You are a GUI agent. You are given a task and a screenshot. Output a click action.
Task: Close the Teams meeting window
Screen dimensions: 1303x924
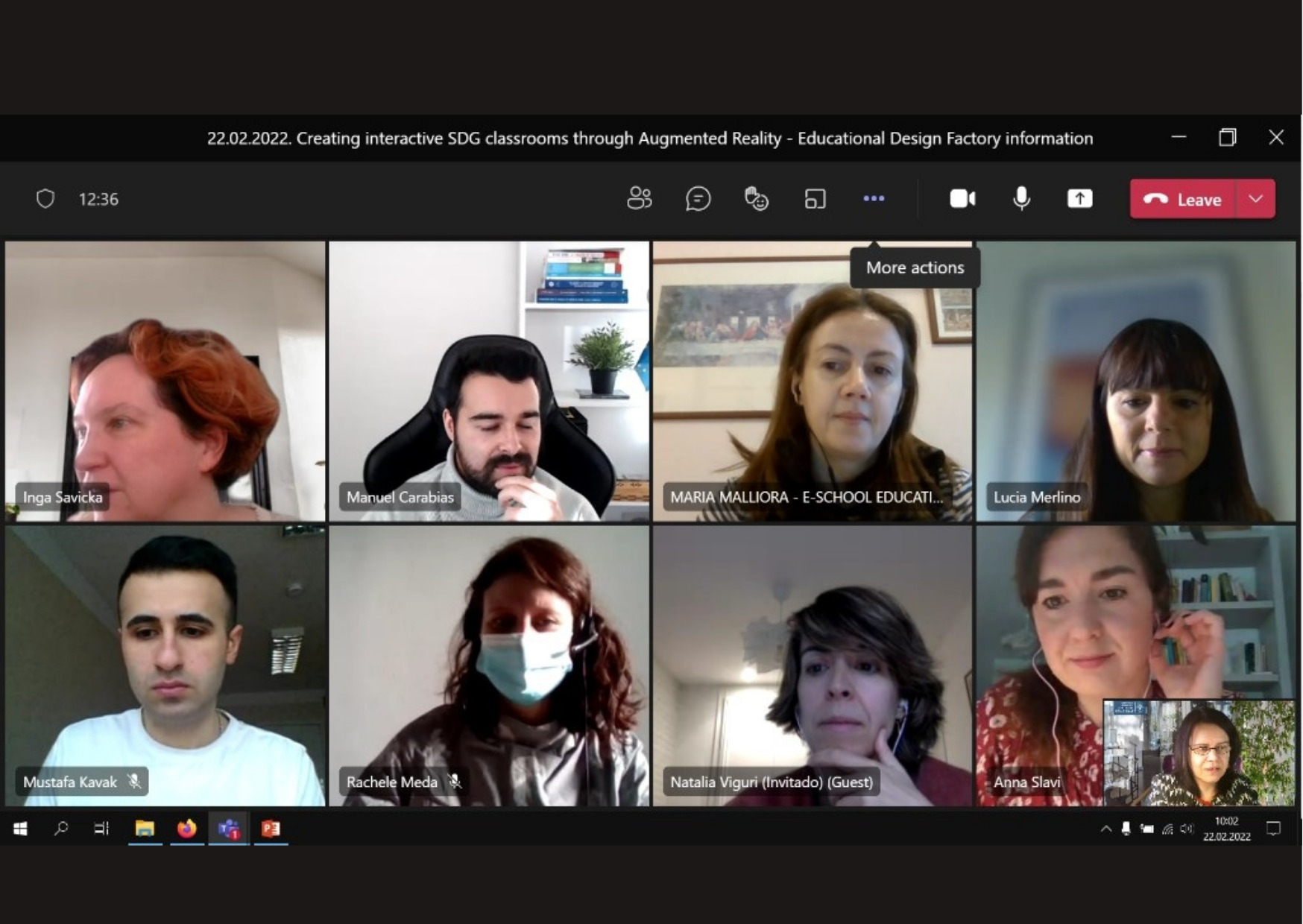point(1276,137)
